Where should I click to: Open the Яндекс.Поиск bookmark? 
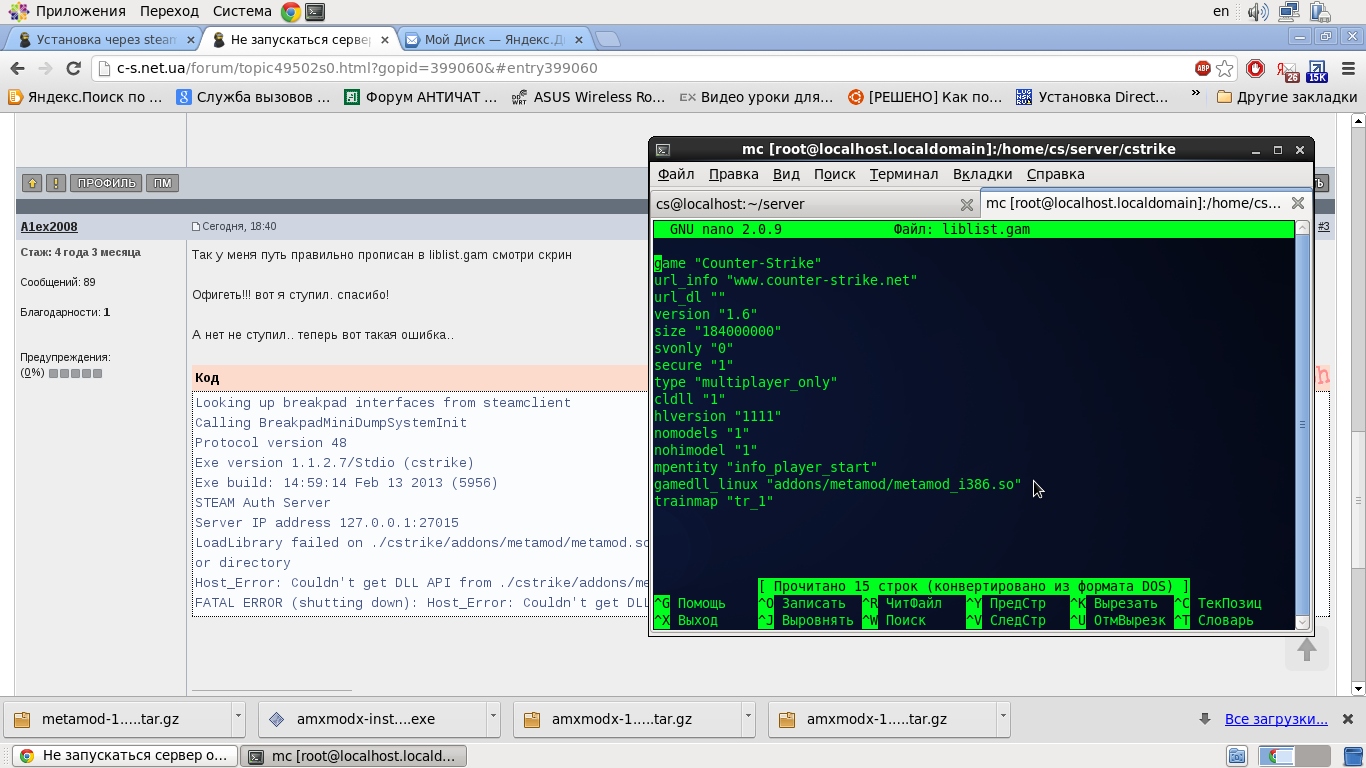tap(85, 97)
